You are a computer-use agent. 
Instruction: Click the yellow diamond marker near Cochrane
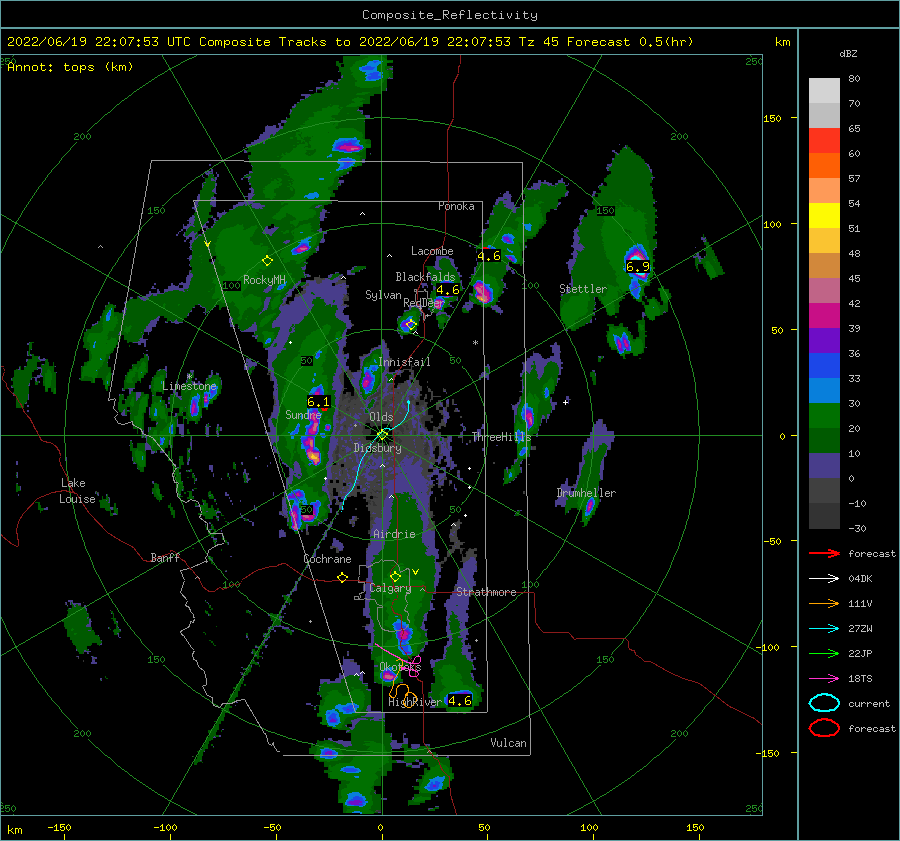pos(343,577)
